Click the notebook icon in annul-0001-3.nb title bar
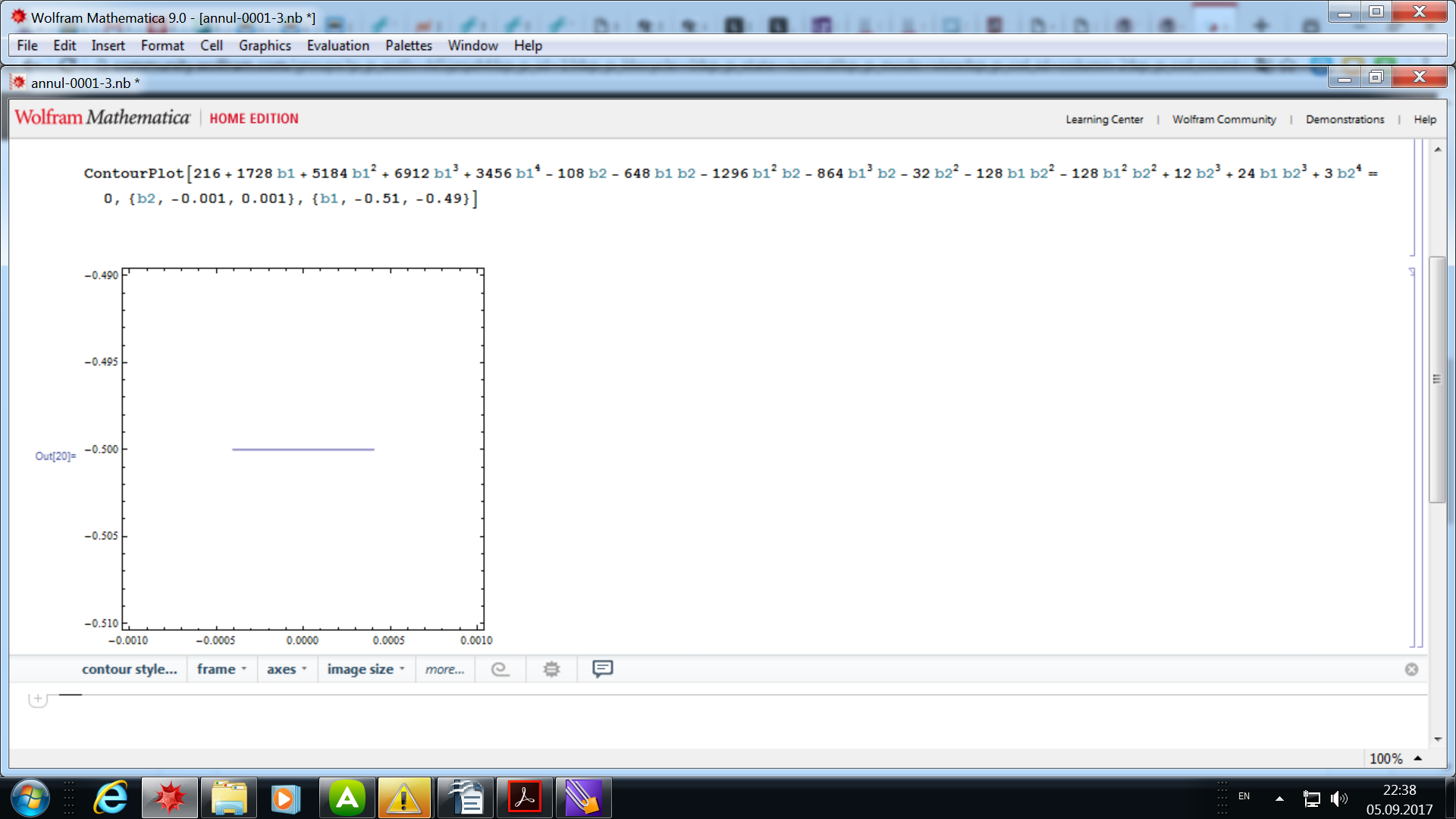Screen dimensions: 1456x819 point(18,82)
